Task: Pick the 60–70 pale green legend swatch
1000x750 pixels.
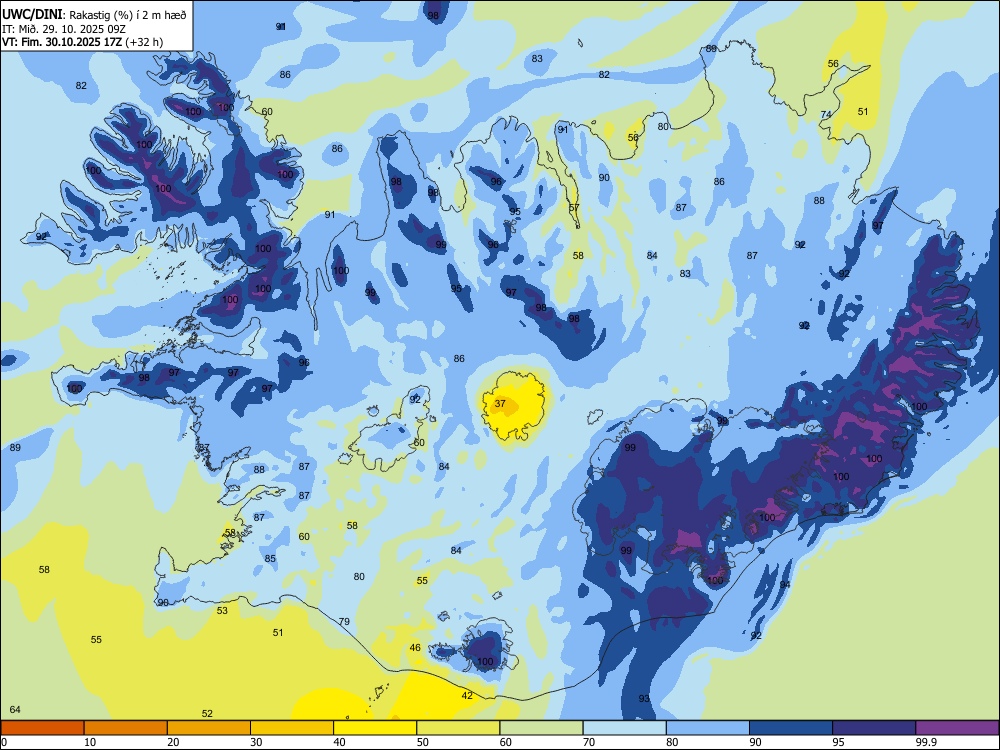Action: pyautogui.click(x=541, y=728)
